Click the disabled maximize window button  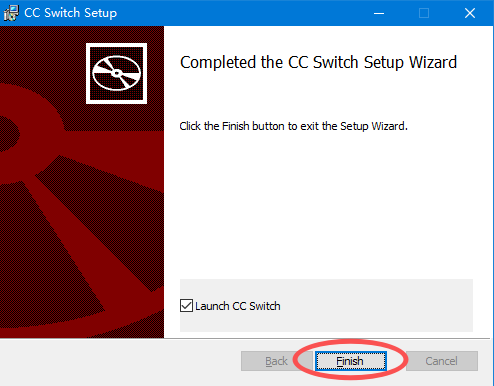click(x=424, y=13)
